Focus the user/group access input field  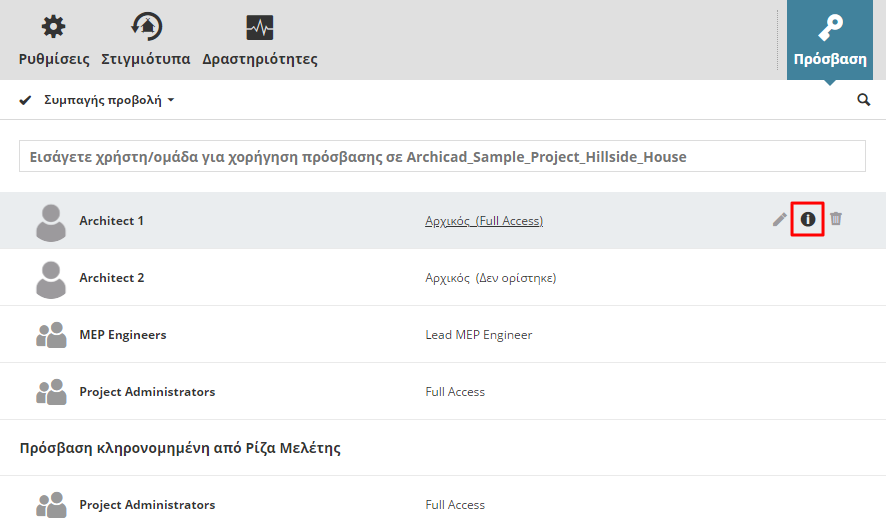click(442, 157)
